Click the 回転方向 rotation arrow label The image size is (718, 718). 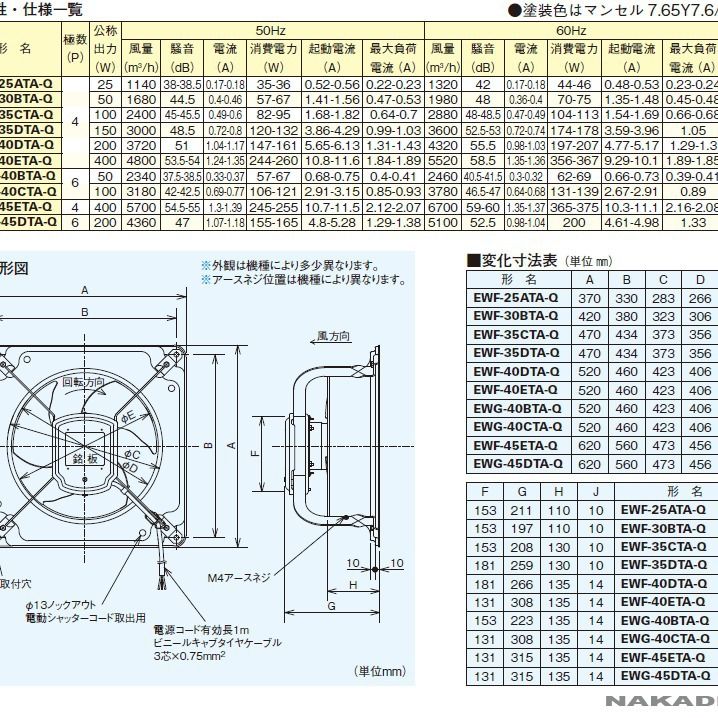(x=83, y=383)
